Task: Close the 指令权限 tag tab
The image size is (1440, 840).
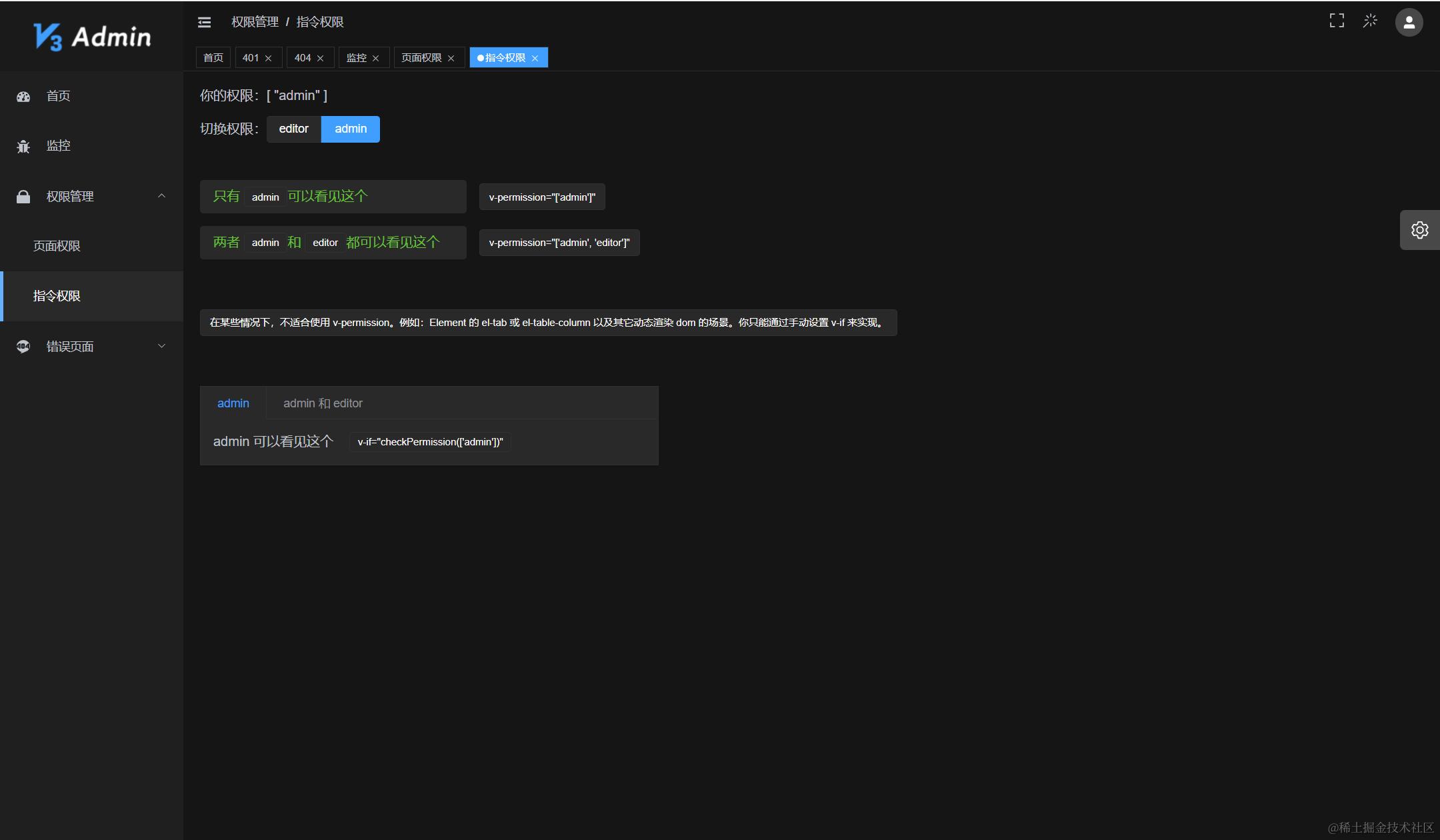Action: coord(535,59)
